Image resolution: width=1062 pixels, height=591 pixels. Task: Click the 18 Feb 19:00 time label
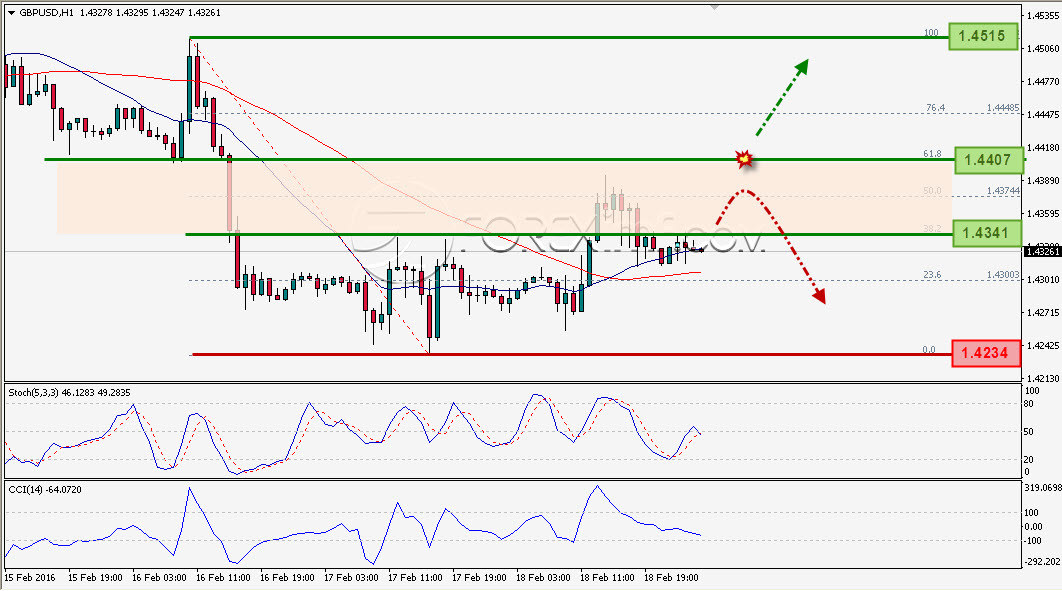[671, 578]
